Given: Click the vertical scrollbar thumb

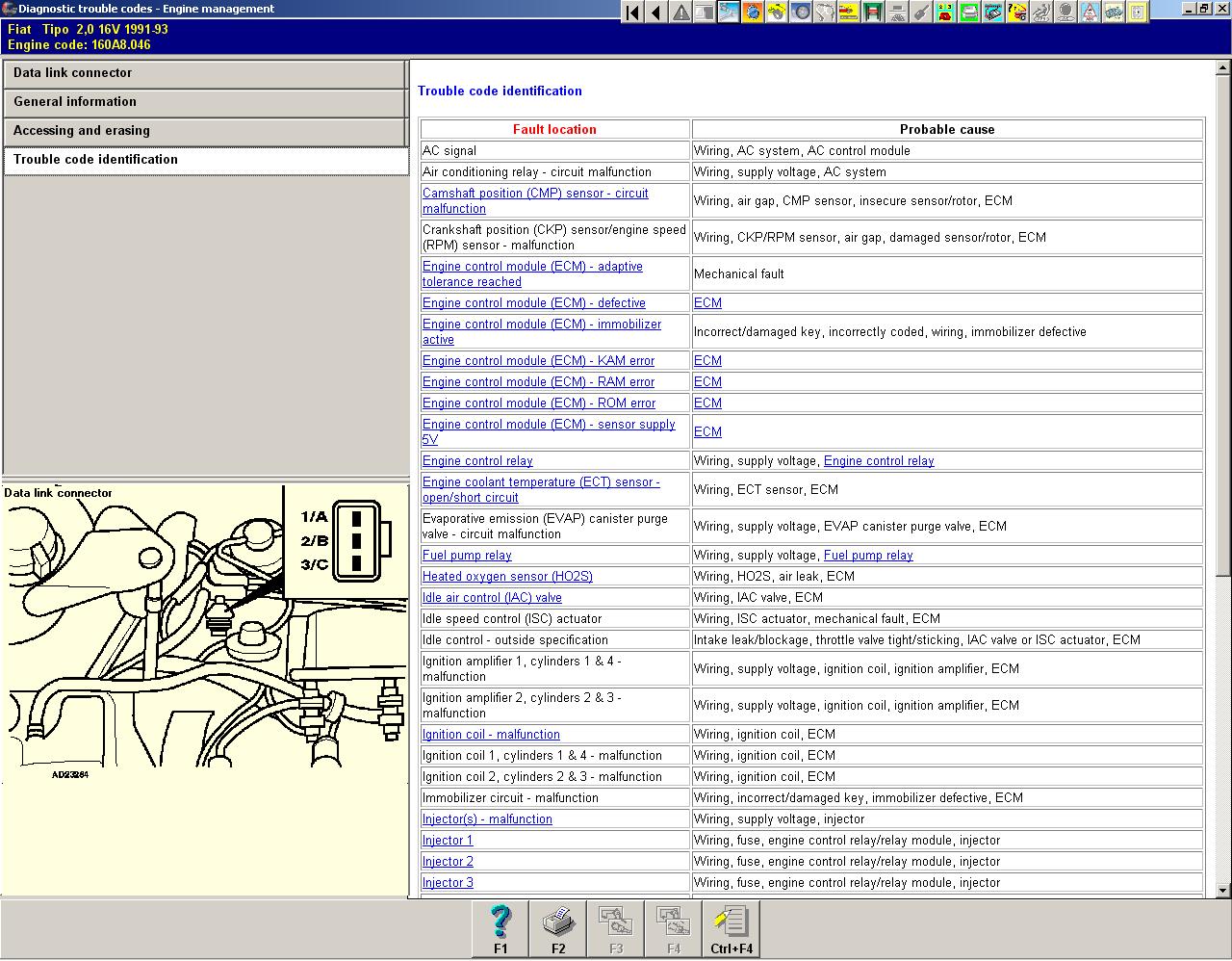Looking at the screenshot, I should click(1223, 325).
